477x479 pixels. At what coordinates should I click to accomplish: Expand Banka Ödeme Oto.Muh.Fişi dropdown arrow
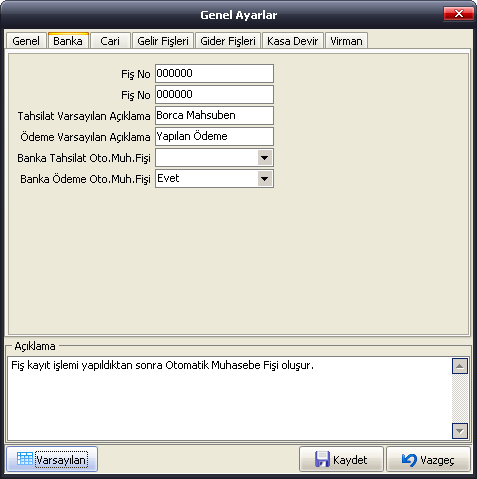pos(265,179)
